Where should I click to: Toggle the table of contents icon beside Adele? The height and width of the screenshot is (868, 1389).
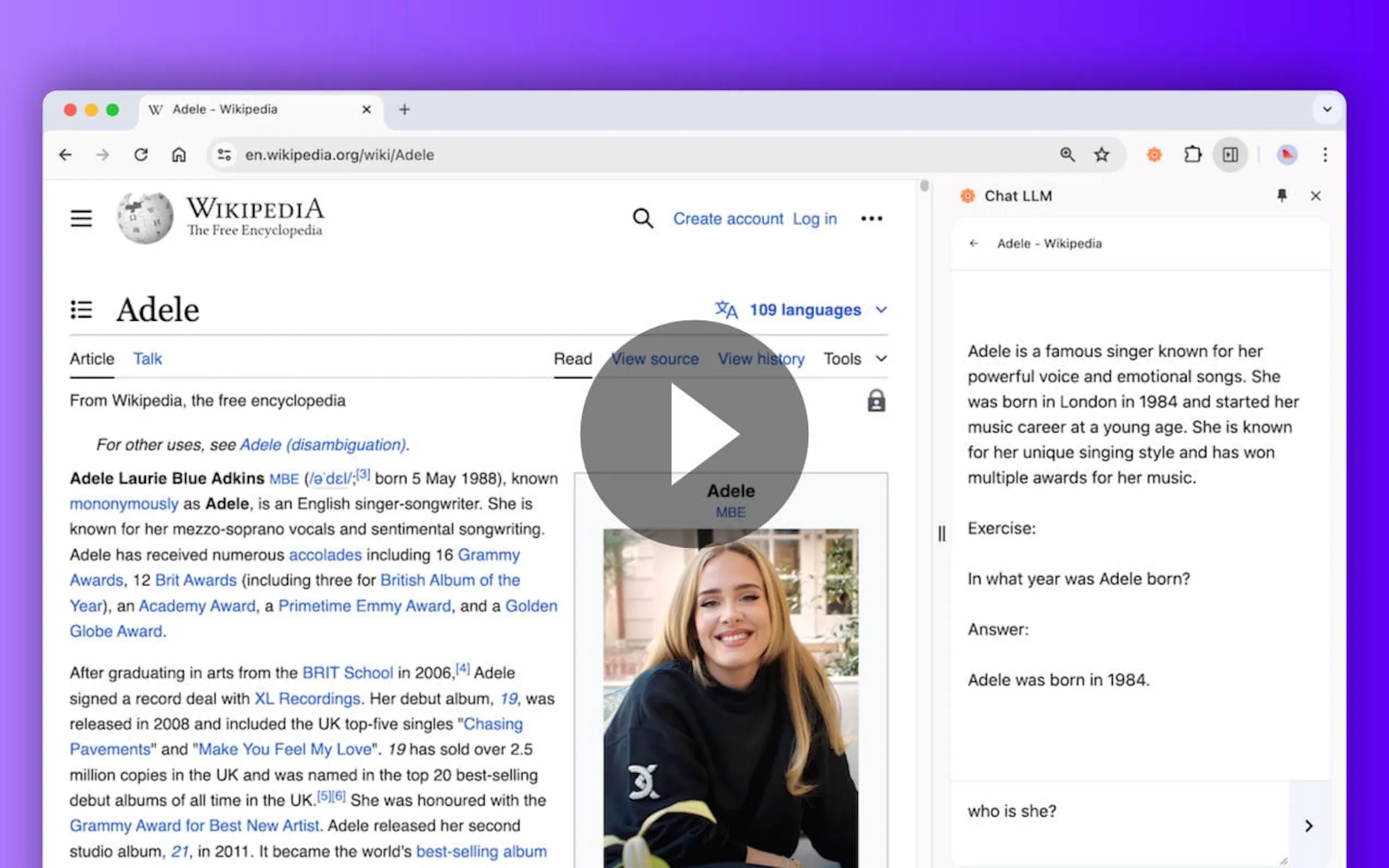pyautogui.click(x=81, y=309)
